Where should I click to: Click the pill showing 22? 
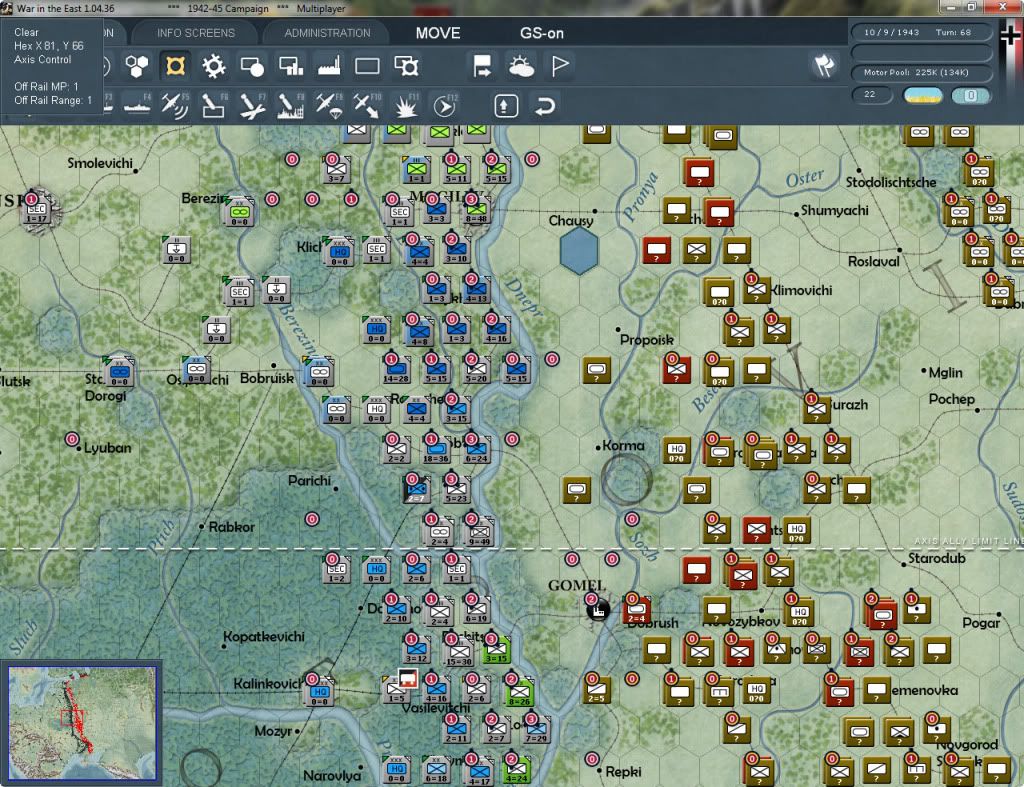pos(872,95)
